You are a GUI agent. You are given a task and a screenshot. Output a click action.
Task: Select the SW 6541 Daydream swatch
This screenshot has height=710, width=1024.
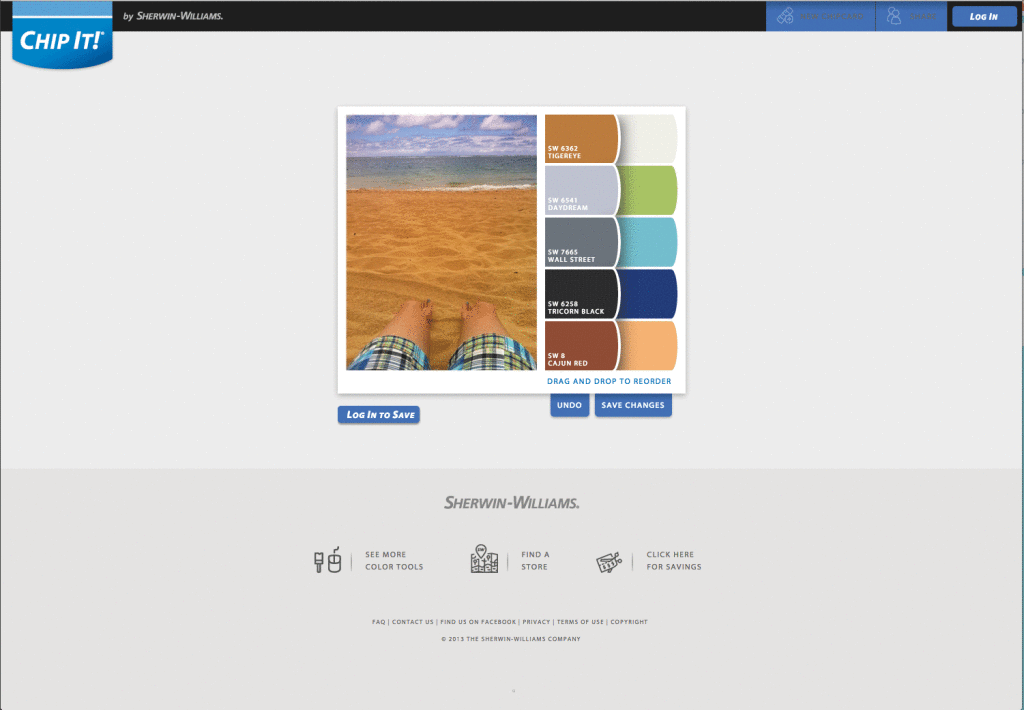[581, 190]
